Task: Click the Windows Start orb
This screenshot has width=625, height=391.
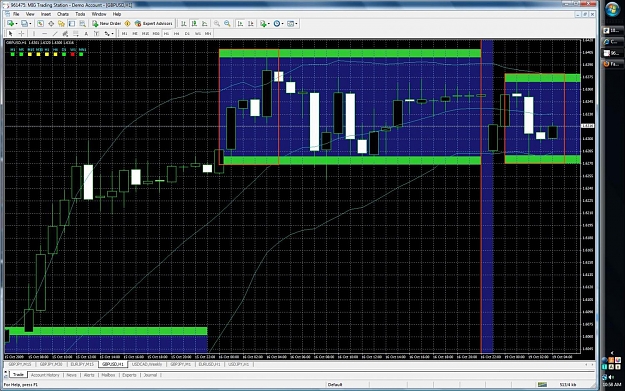Action: pyautogui.click(x=612, y=9)
